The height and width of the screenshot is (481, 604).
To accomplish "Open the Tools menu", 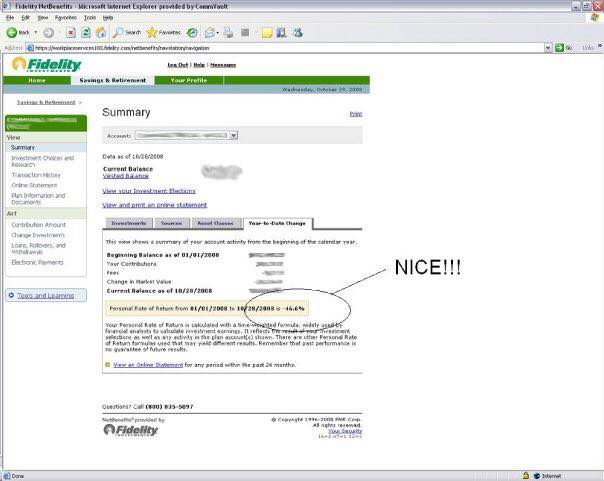I will tap(90, 17).
